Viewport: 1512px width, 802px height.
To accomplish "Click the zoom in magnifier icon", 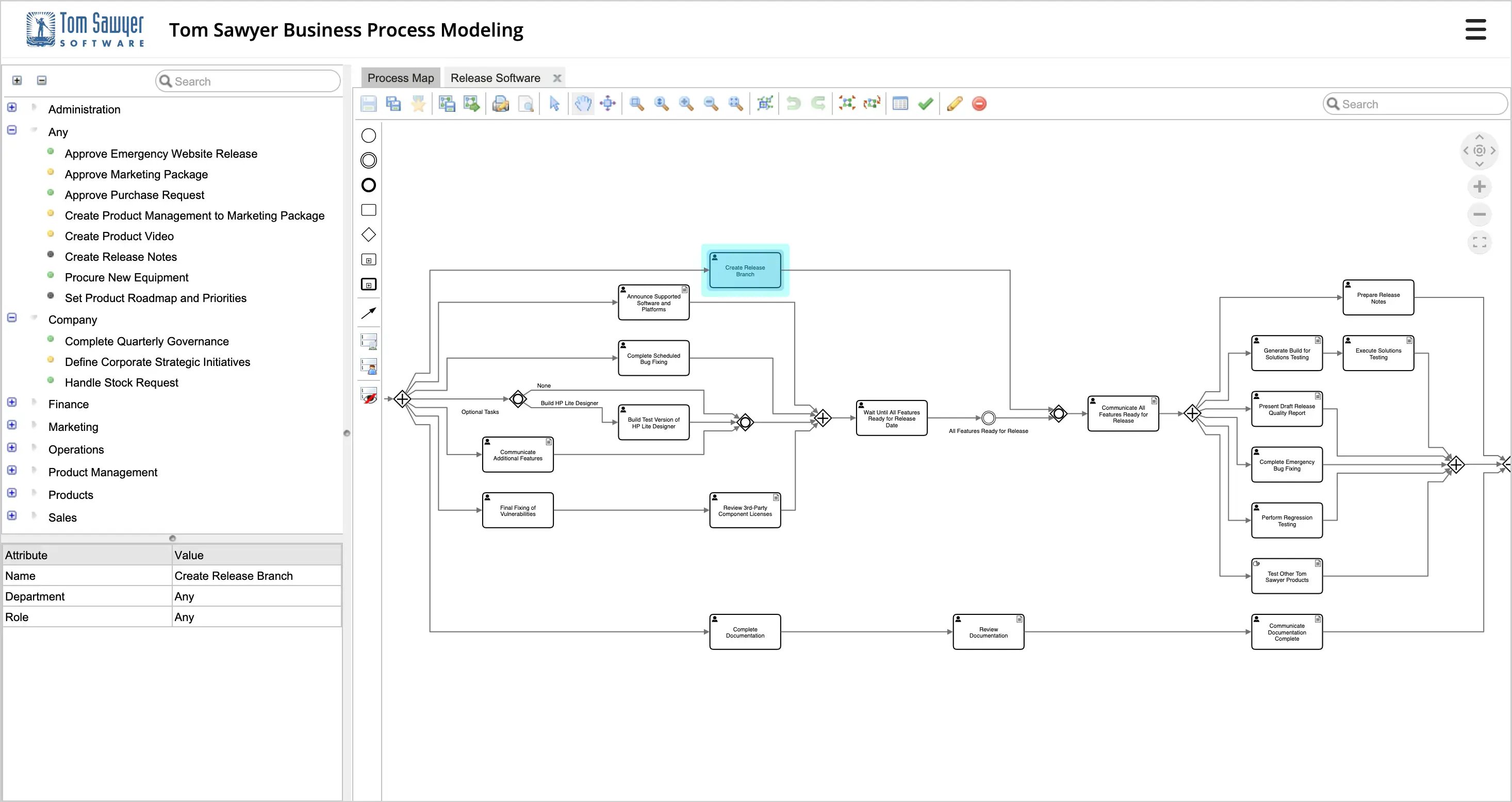I will (x=686, y=104).
